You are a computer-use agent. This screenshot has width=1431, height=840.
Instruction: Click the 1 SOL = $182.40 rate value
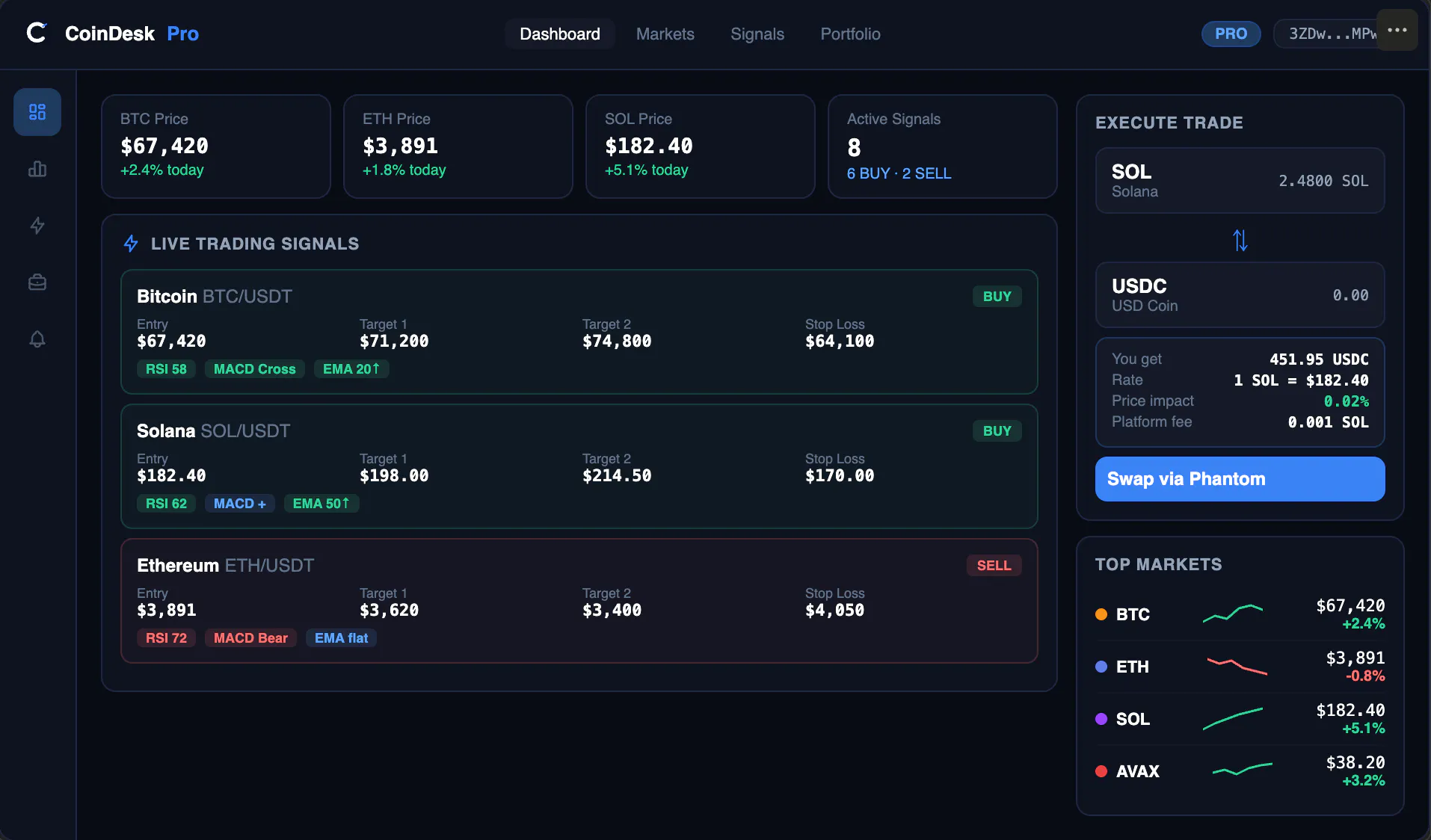click(x=1302, y=380)
